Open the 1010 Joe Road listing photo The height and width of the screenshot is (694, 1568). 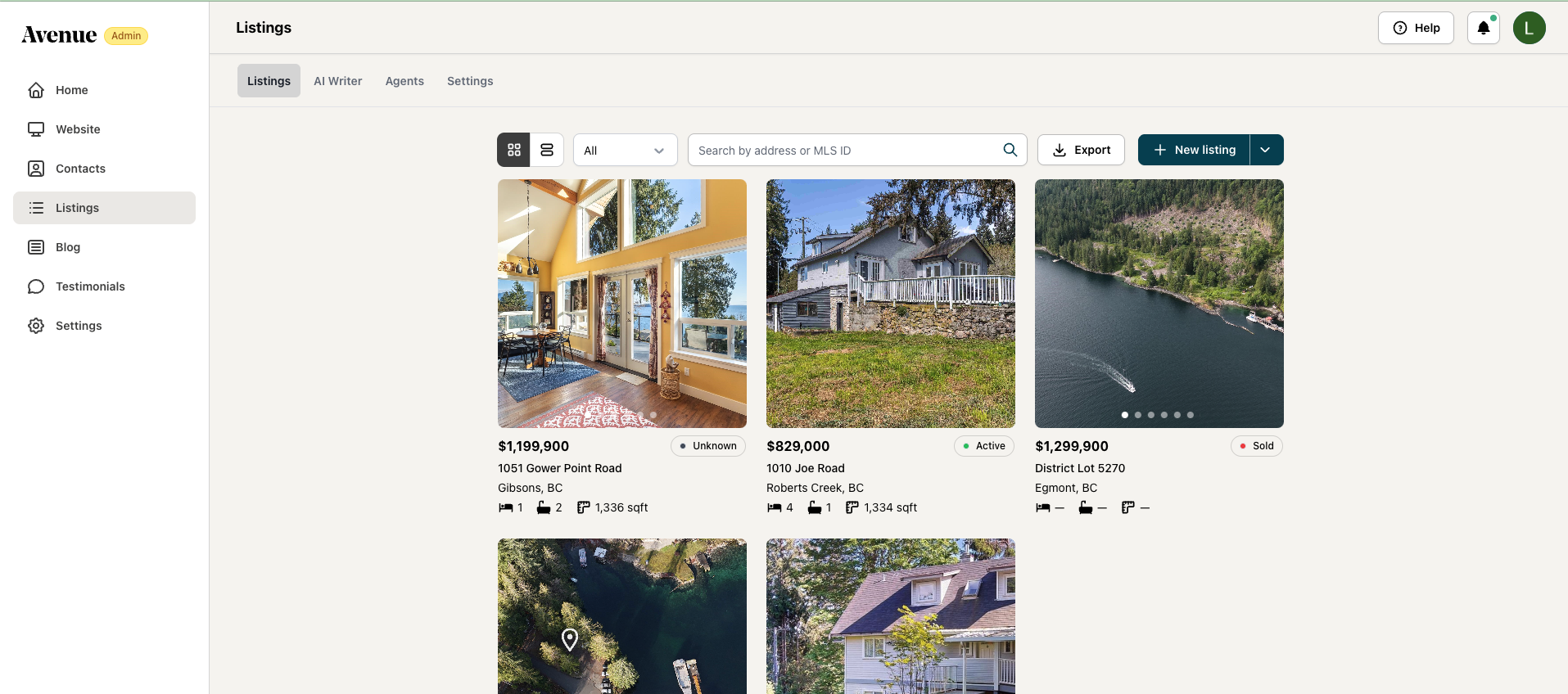tap(891, 304)
